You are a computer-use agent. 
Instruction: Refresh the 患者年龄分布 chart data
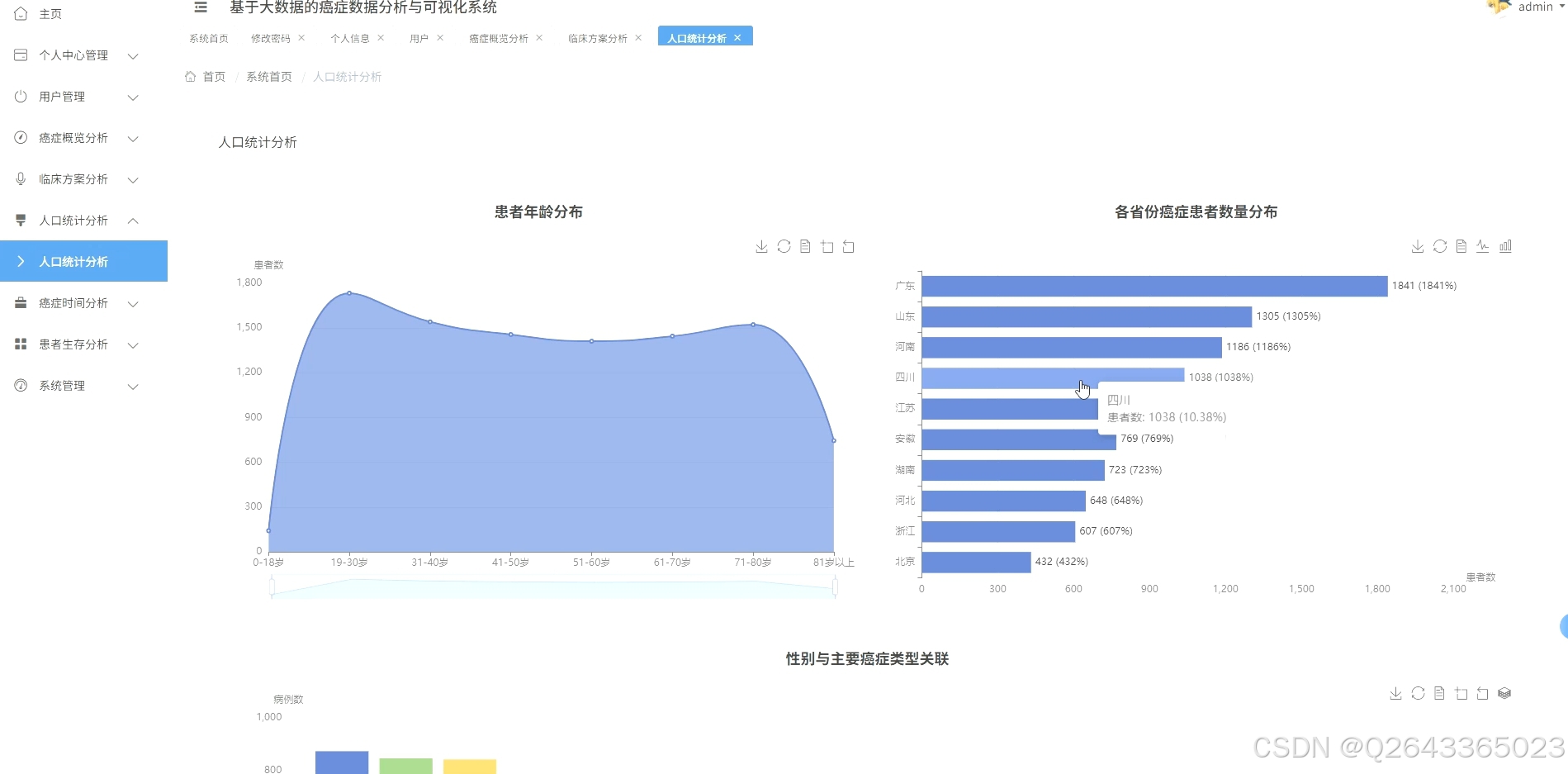pyautogui.click(x=783, y=245)
